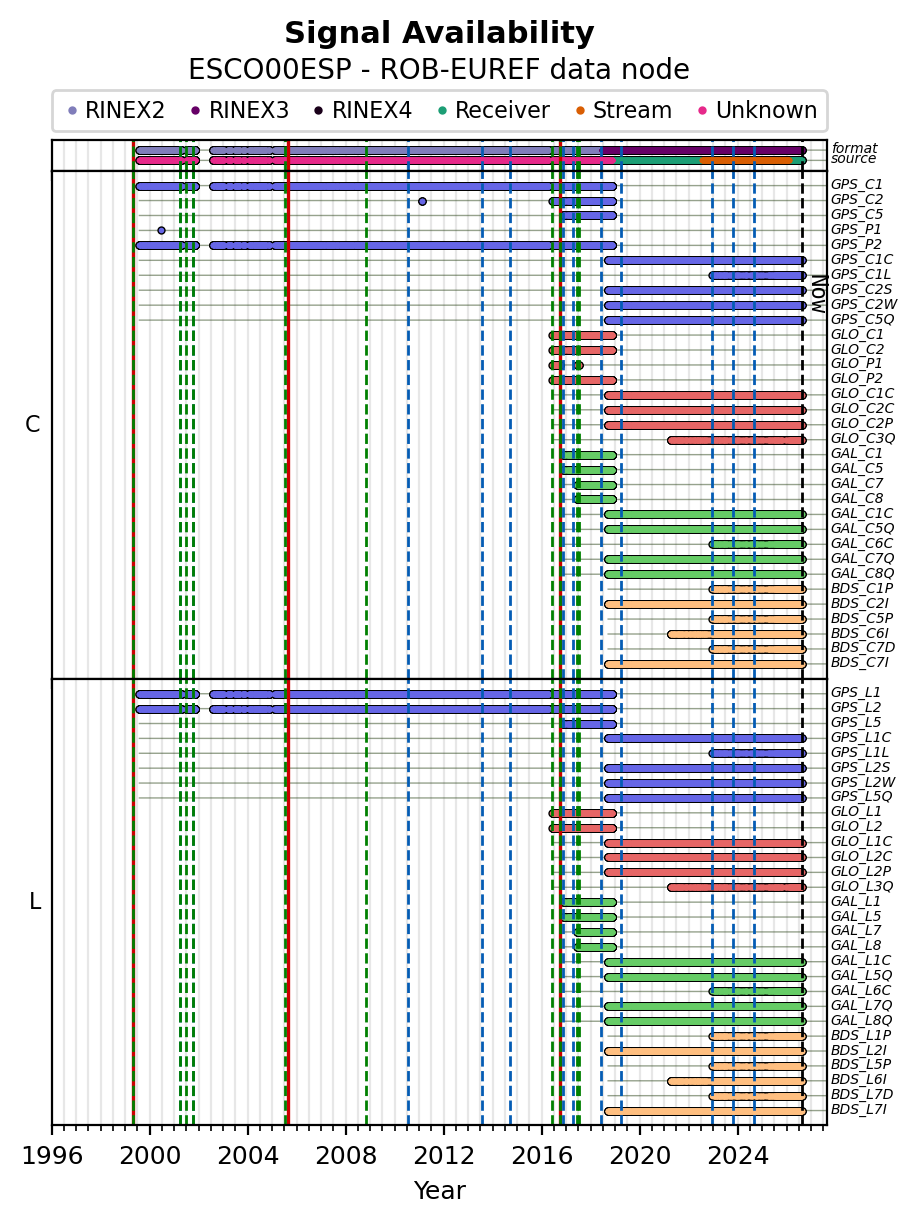Select the GLO_L2 row label
Screen dimensions: 918x1224
pyautogui.click(x=856, y=827)
